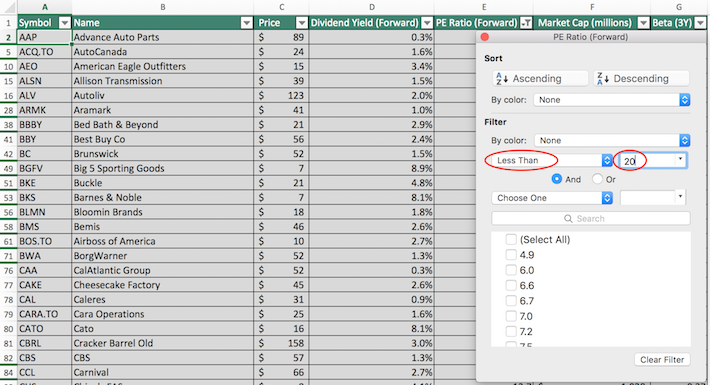
Task: Select the And radio button
Action: (x=556, y=179)
